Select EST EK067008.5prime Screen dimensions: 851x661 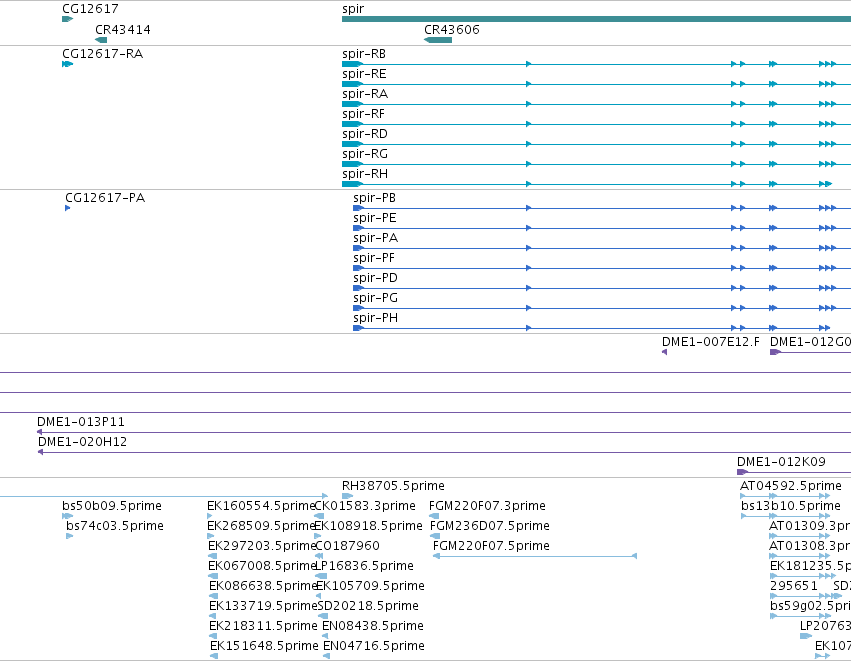(262, 566)
